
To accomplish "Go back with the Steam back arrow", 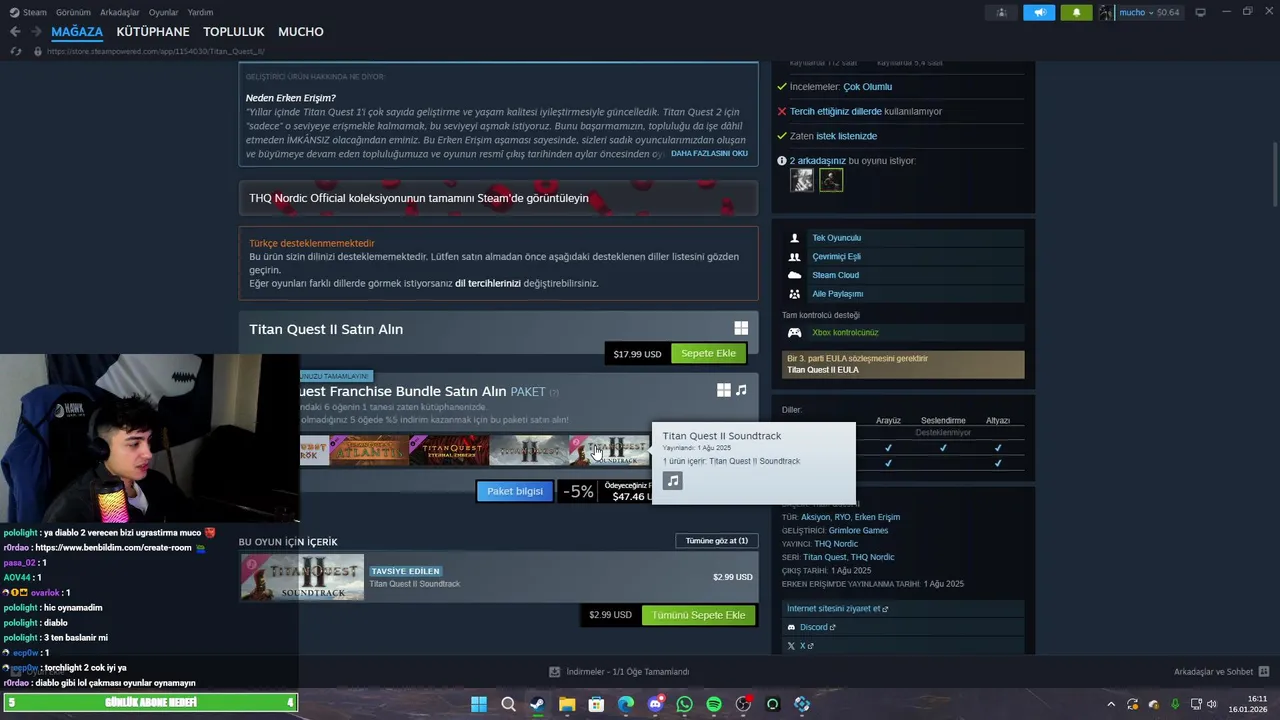I will tap(15, 32).
